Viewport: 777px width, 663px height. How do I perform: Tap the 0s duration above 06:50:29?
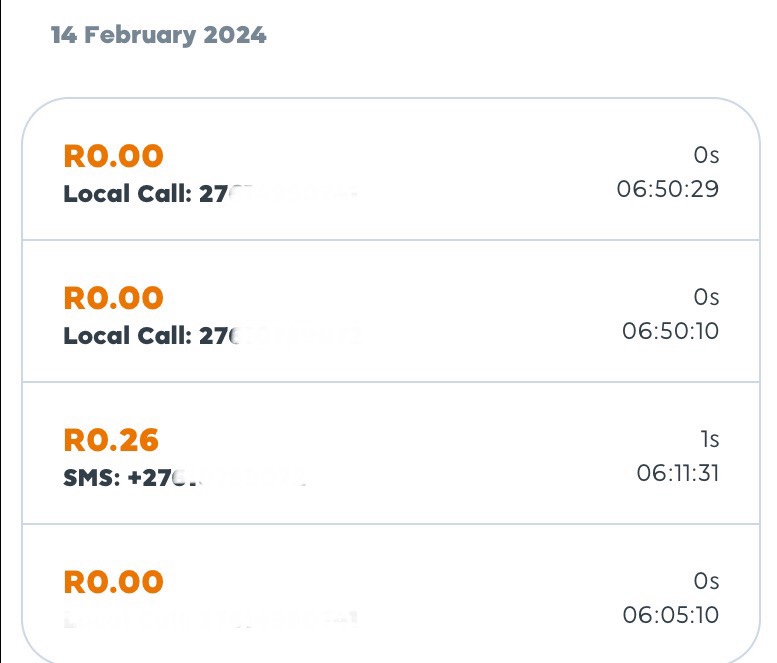(706, 155)
